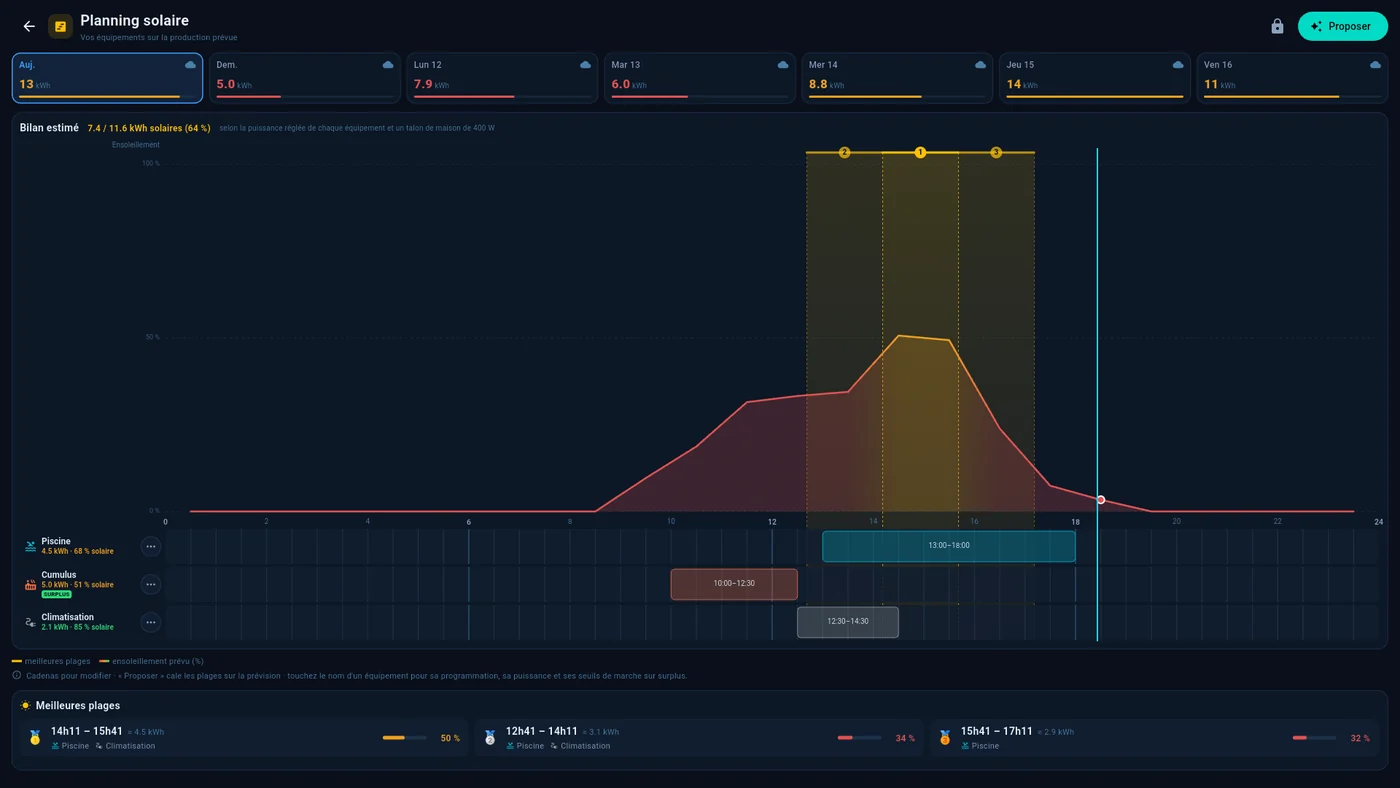The width and height of the screenshot is (1400, 788).
Task: Click the 7.4 / 11.6 kWh solaires summary
Action: [149, 128]
